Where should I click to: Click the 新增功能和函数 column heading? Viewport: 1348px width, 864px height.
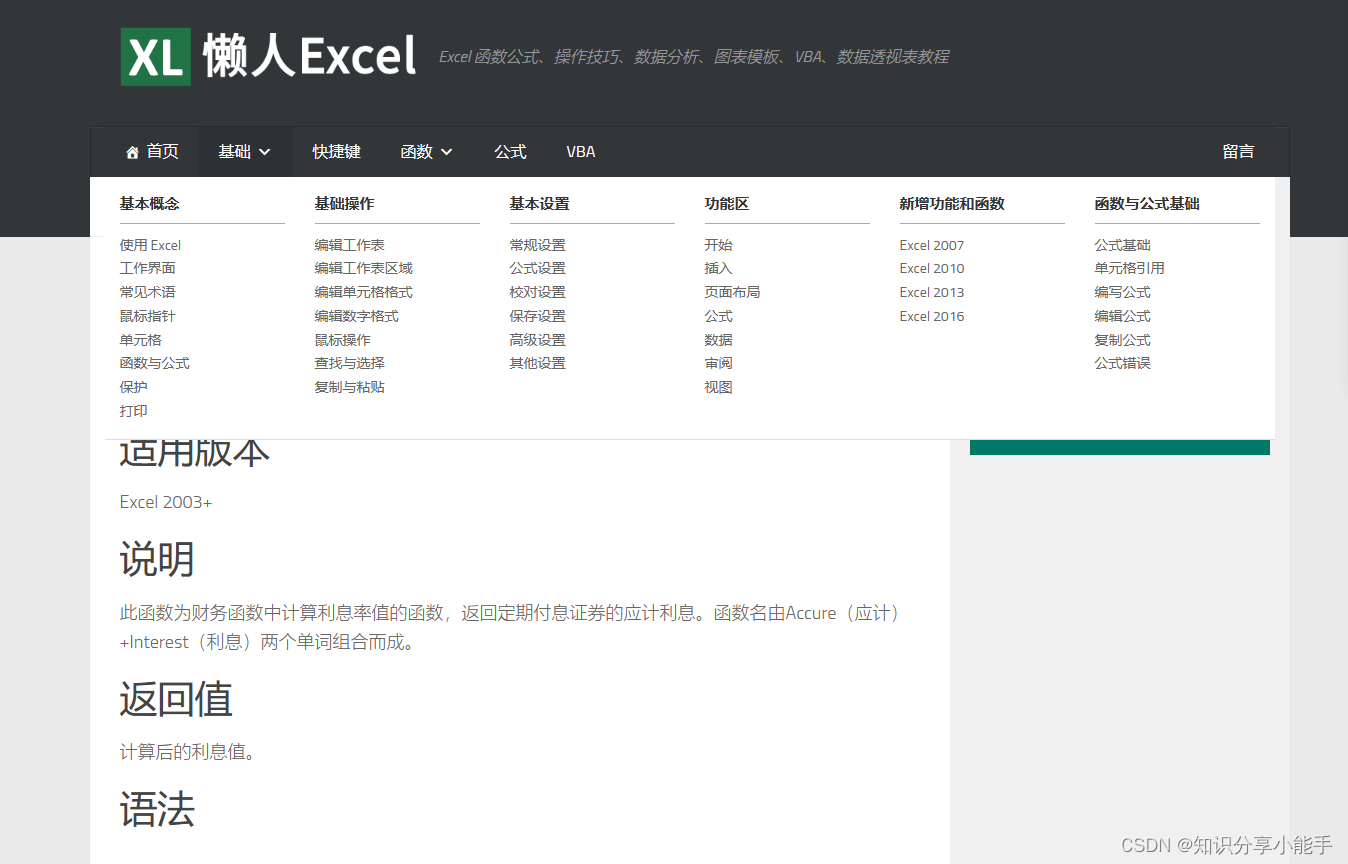(x=952, y=203)
